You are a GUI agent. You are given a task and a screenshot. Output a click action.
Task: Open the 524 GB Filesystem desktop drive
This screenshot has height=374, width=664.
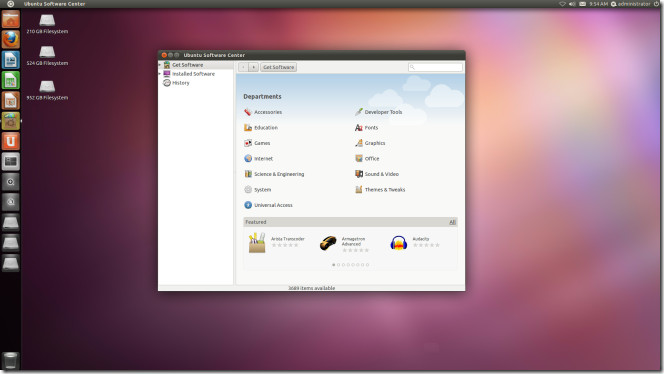pyautogui.click(x=47, y=56)
